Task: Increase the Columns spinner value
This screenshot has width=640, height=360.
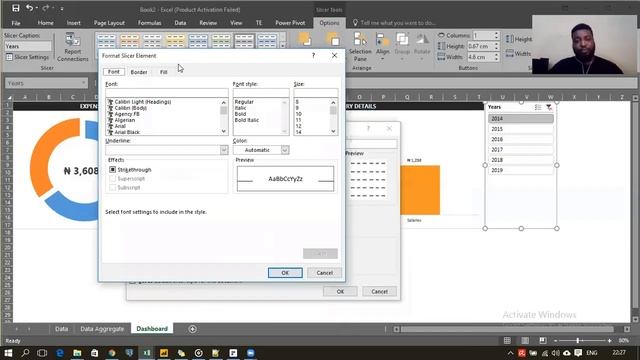Action: coord(496,33)
